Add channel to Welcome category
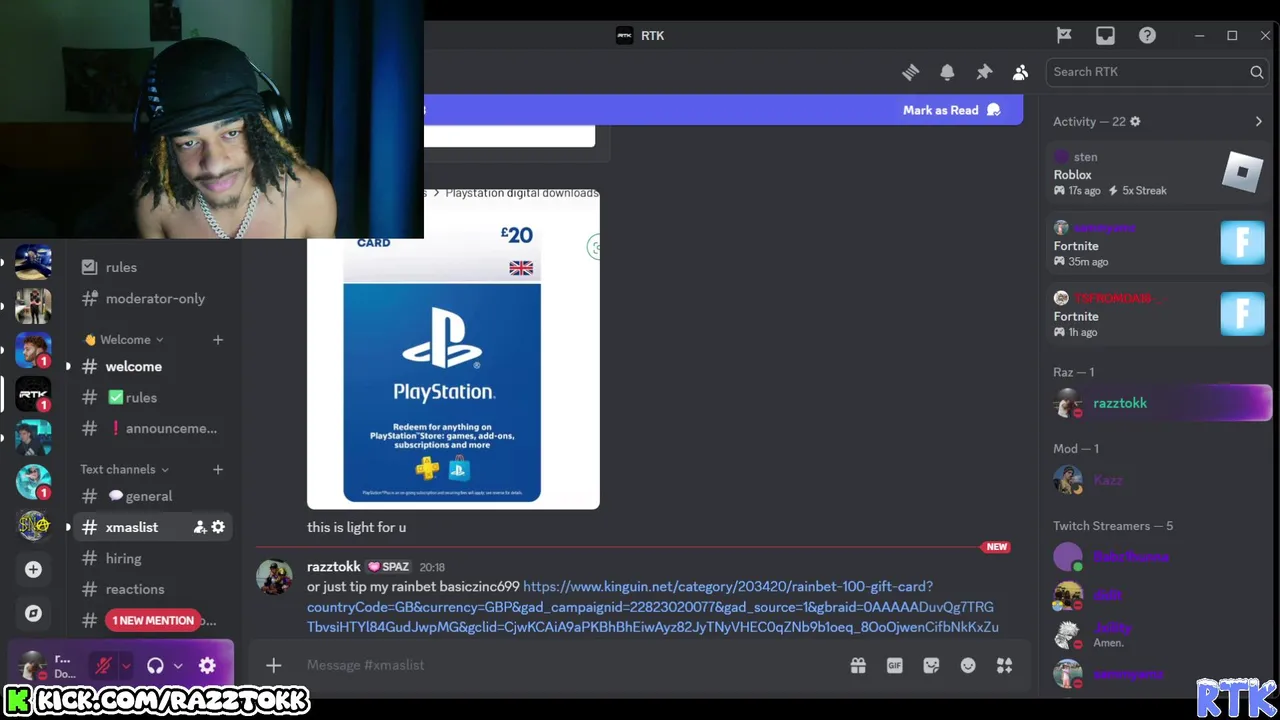 (217, 340)
